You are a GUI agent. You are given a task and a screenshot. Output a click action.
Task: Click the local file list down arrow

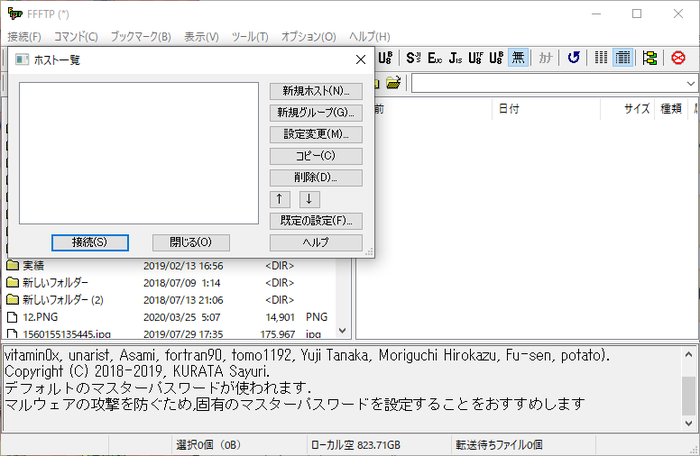(342, 330)
